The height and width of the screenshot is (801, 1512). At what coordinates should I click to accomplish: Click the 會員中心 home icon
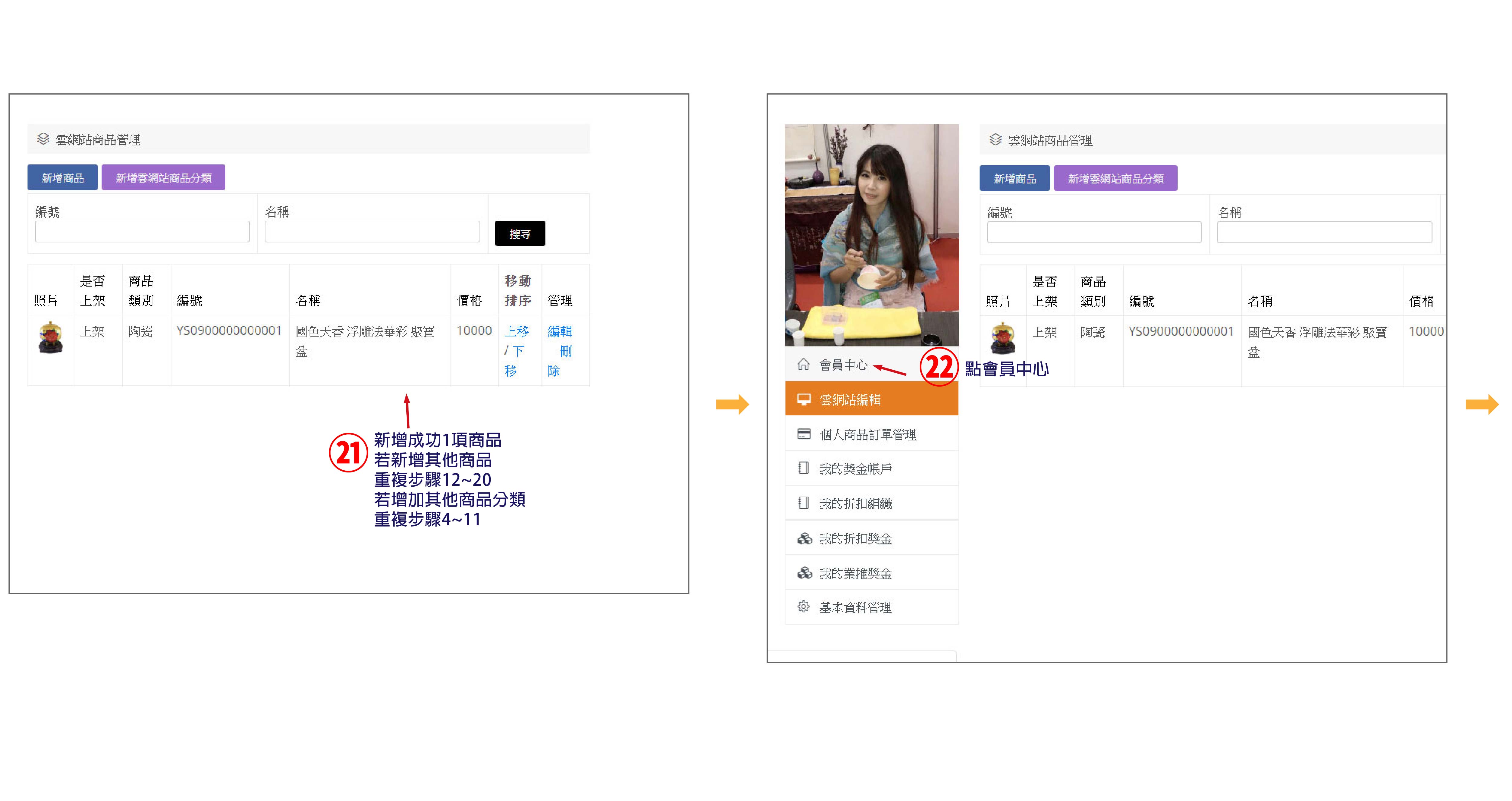click(x=804, y=365)
